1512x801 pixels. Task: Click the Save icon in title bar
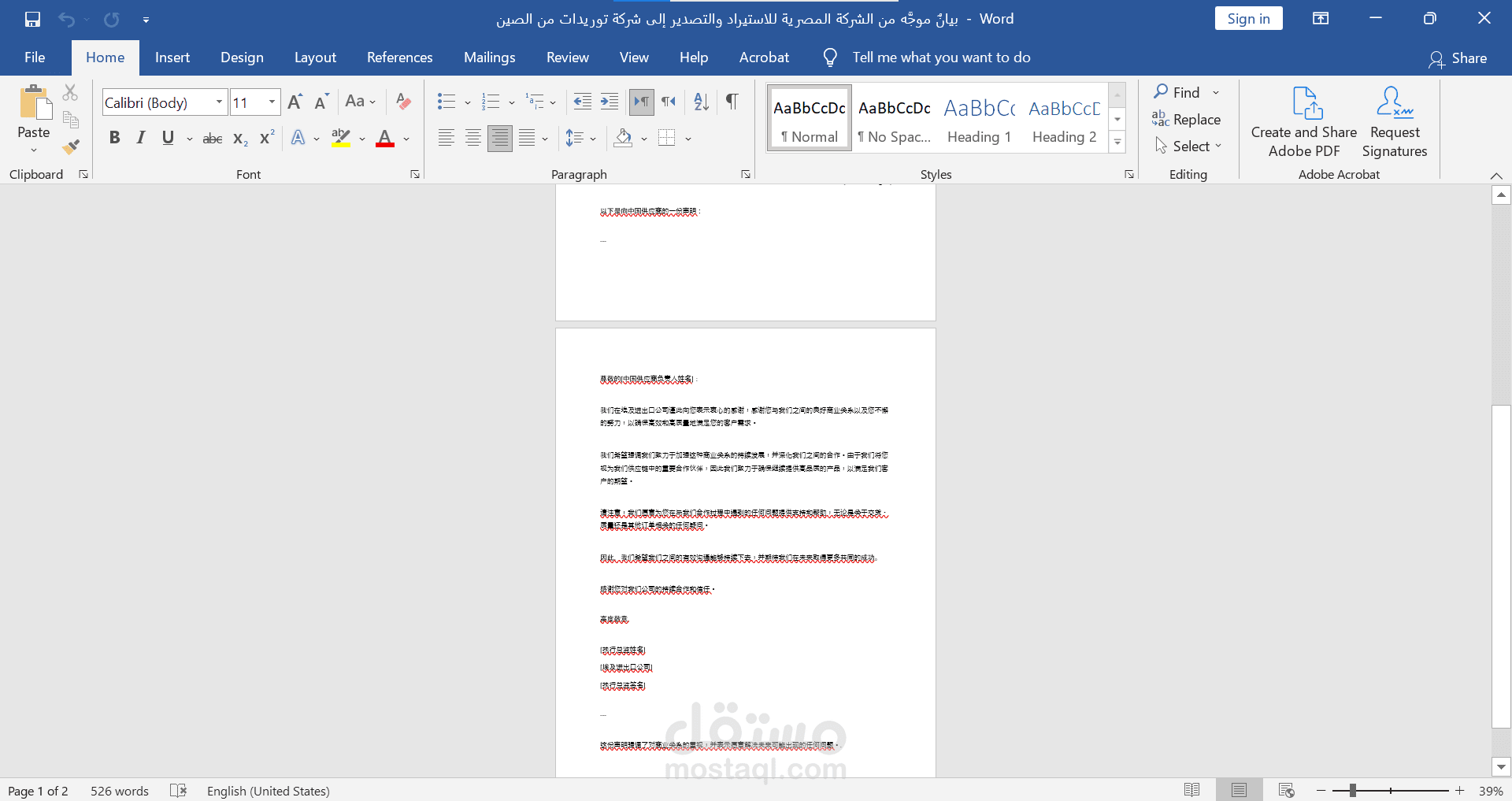(x=32, y=19)
